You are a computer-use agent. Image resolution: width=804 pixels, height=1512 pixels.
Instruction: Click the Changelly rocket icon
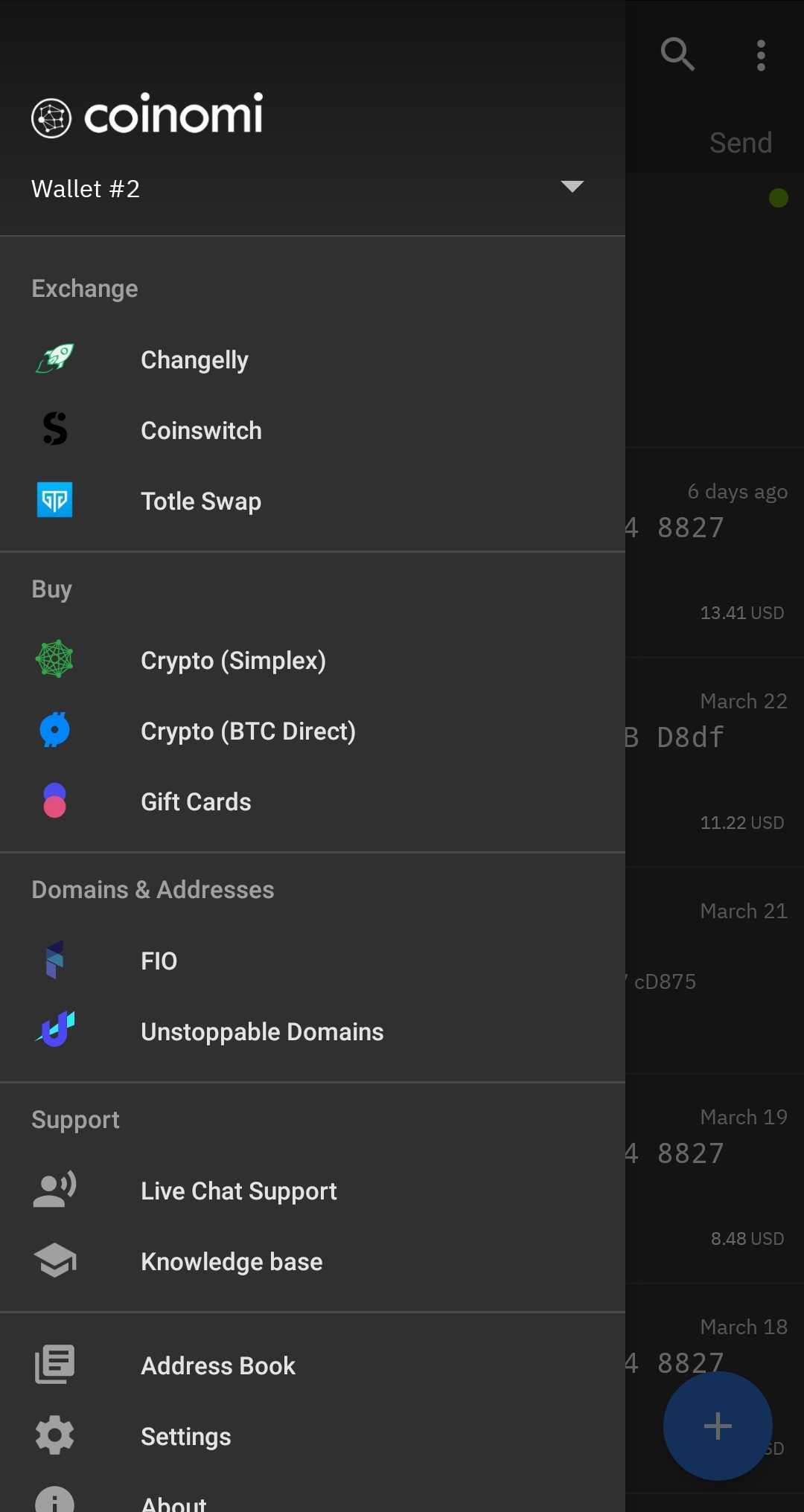click(x=55, y=359)
